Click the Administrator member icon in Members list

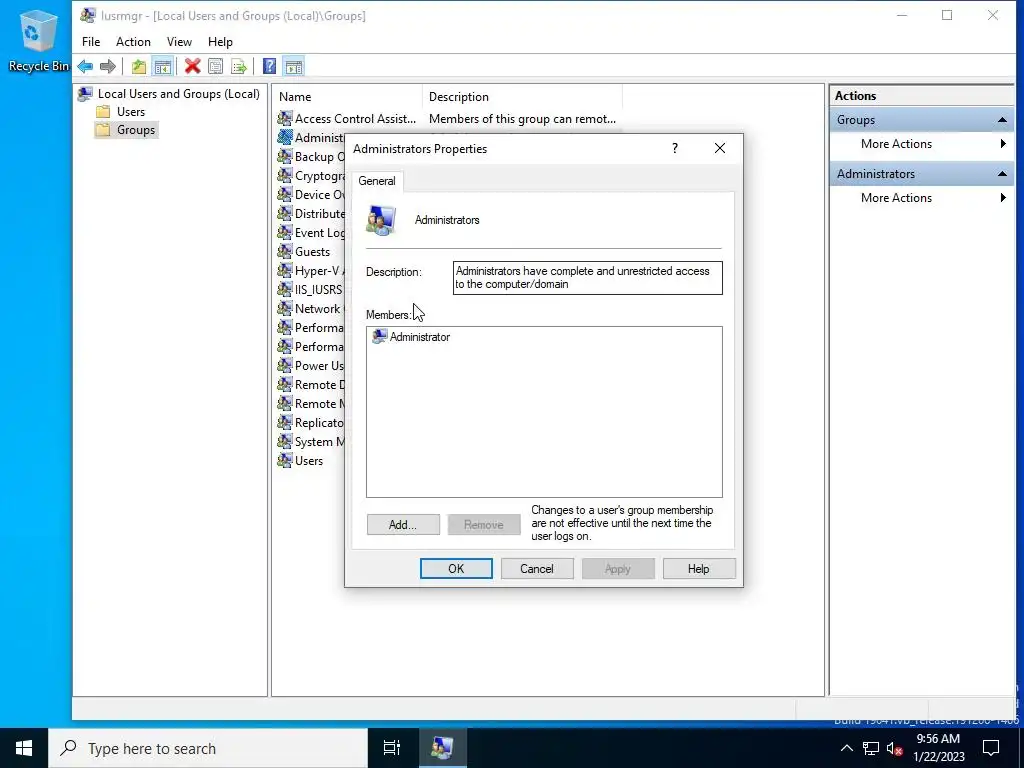pyautogui.click(x=379, y=336)
